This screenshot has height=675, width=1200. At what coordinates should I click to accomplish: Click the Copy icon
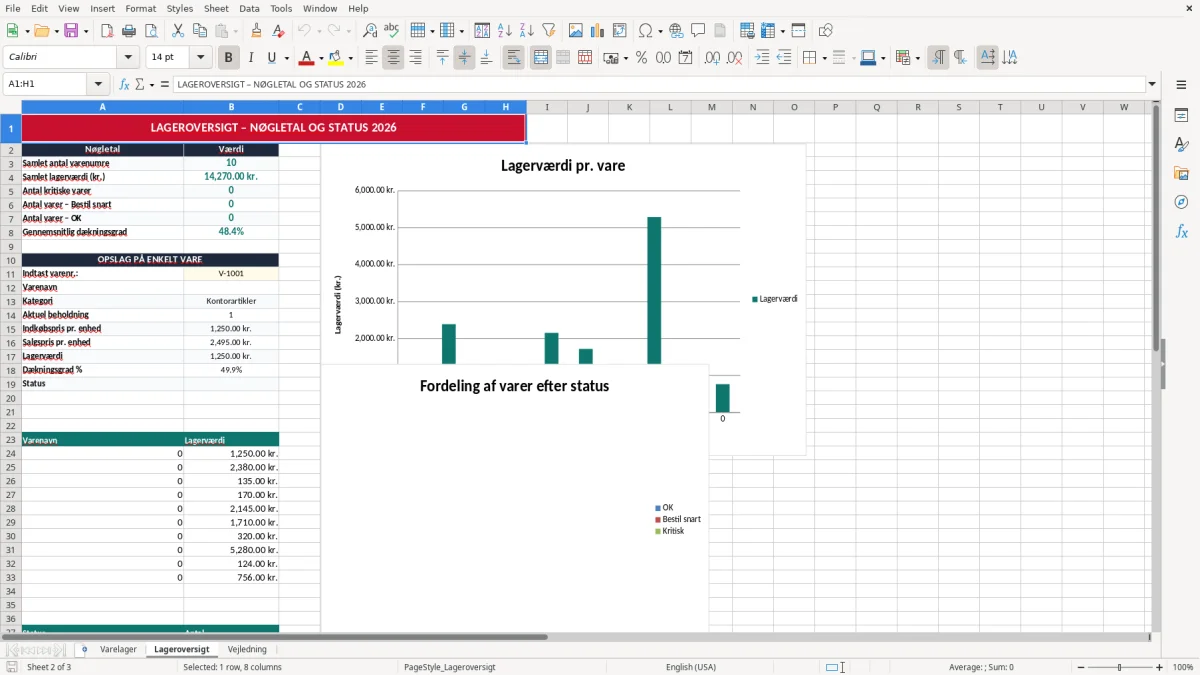coord(200,31)
